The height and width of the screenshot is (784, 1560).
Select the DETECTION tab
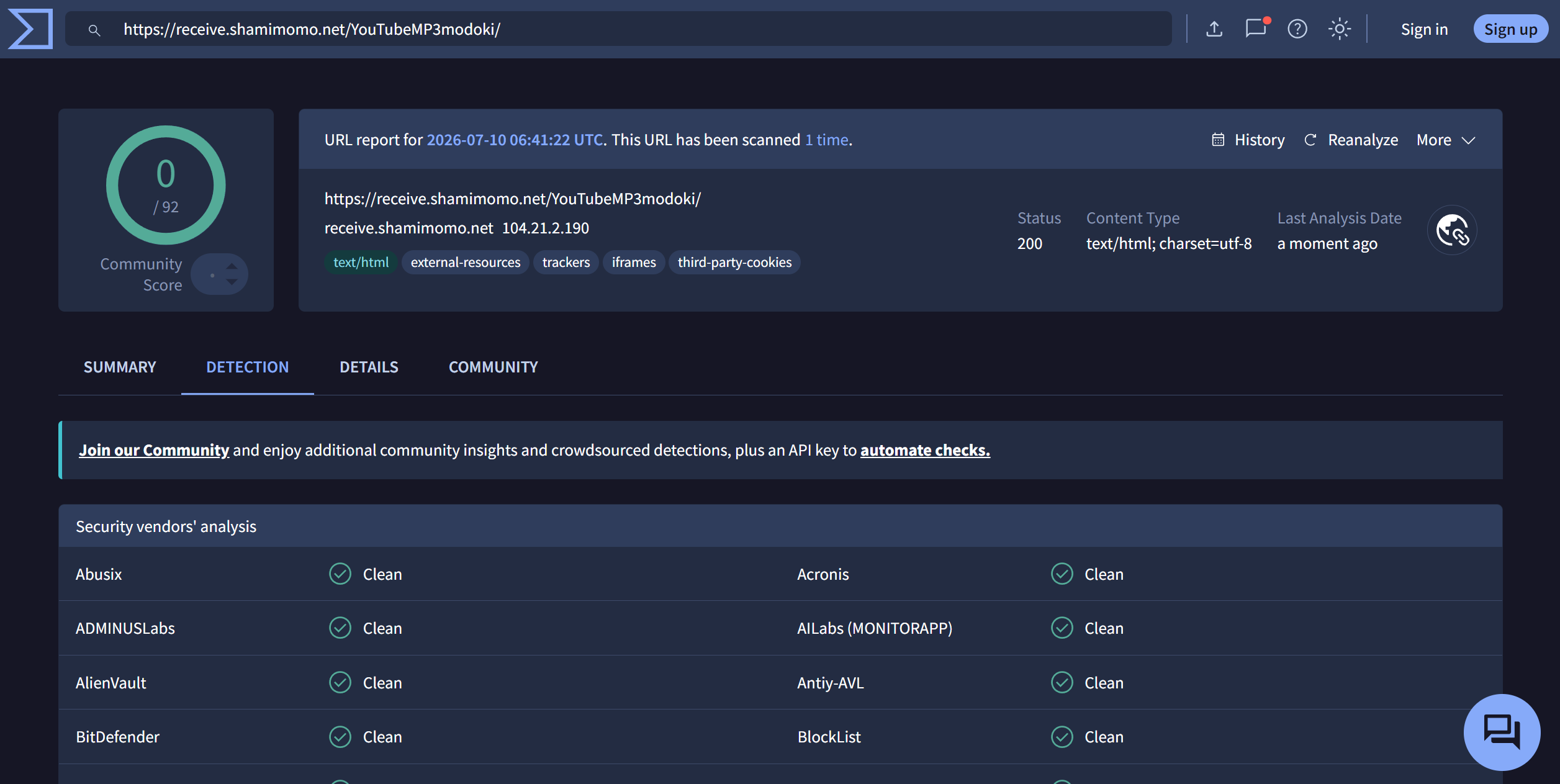247,367
